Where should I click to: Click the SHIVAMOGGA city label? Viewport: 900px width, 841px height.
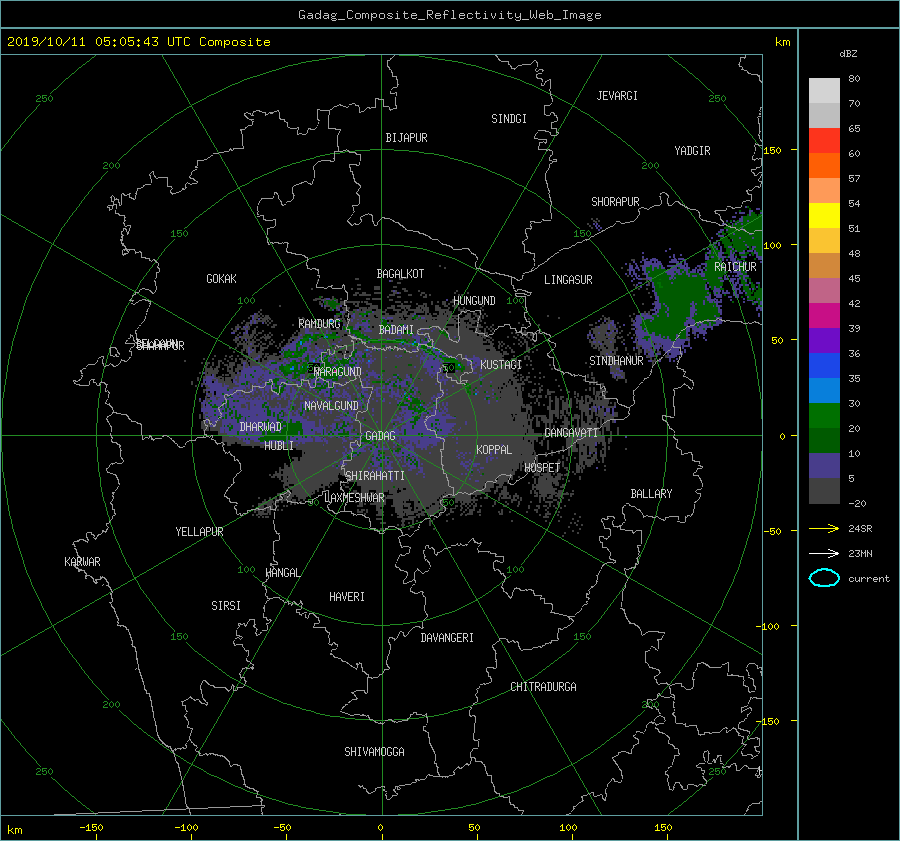374,752
